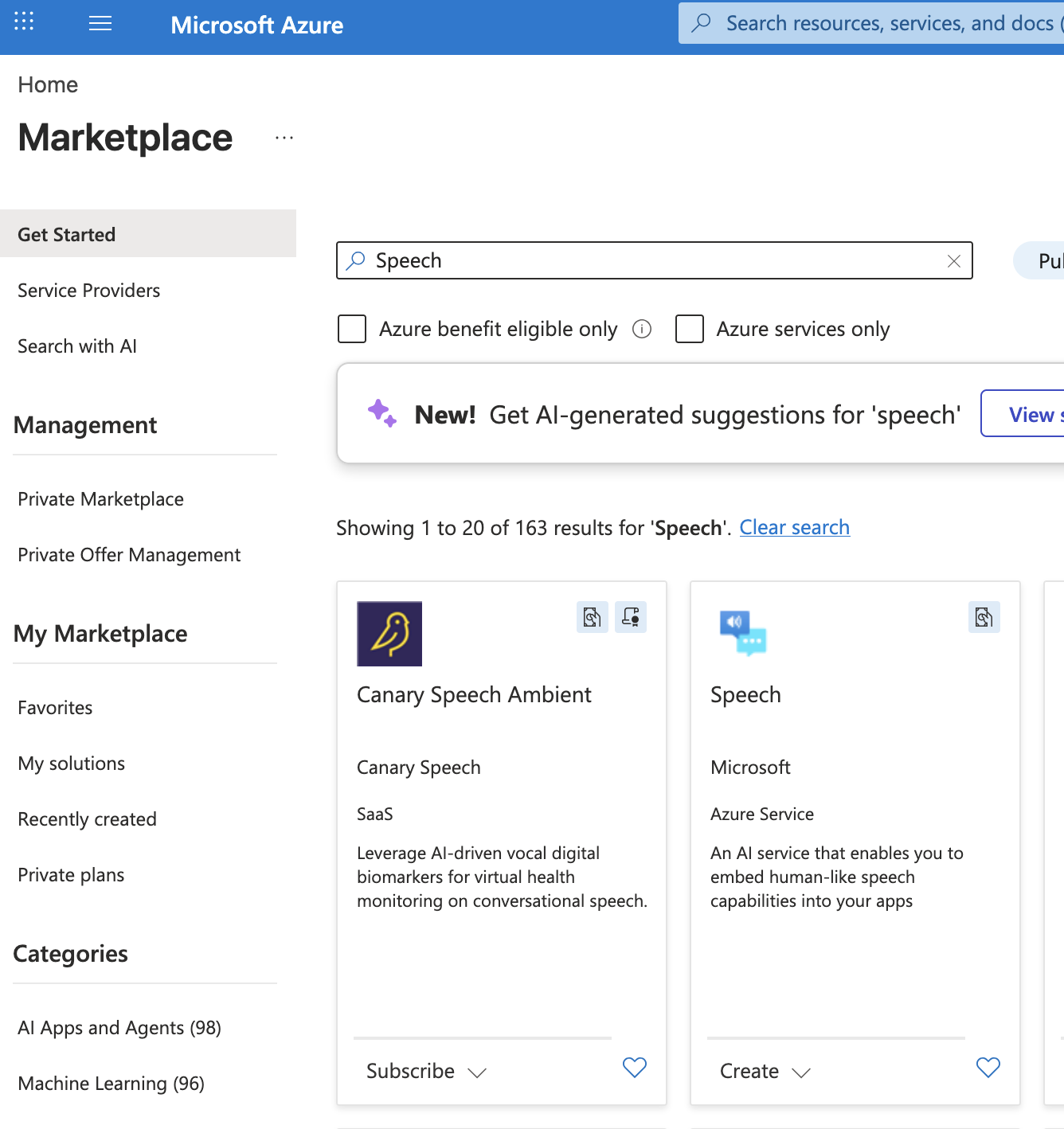Enable the Azure services only checkbox
This screenshot has width=1064, height=1129.
pyautogui.click(x=689, y=329)
